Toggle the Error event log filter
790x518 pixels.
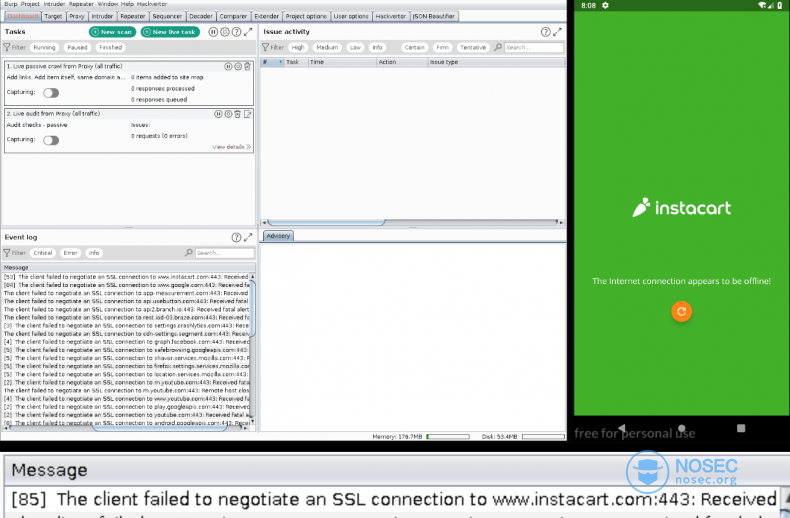pyautogui.click(x=71, y=253)
